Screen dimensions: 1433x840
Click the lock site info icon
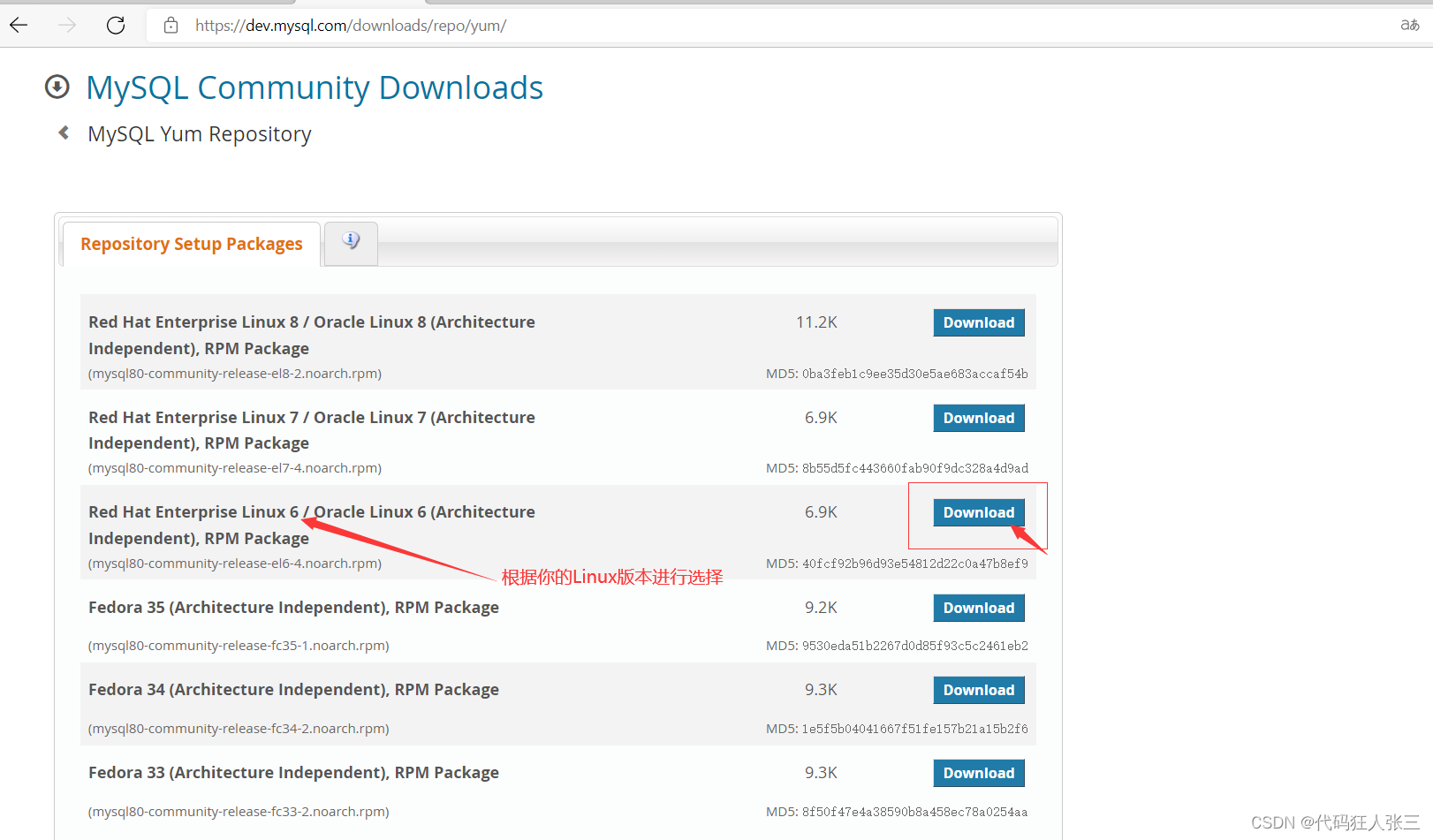(171, 26)
